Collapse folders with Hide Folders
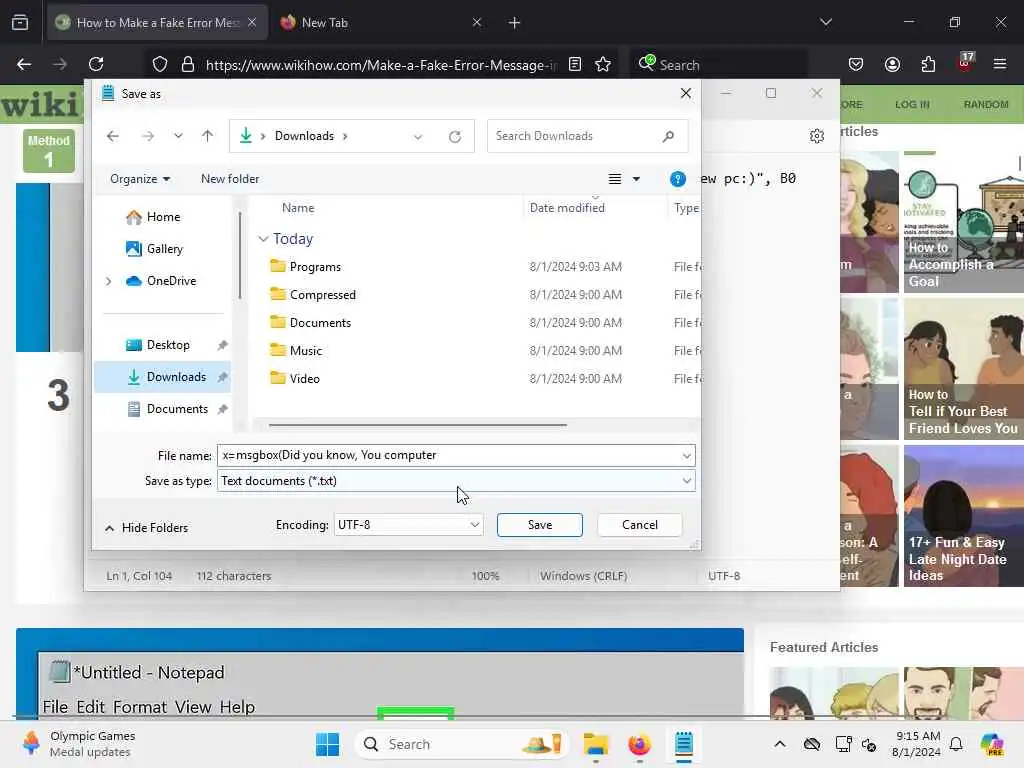This screenshot has width=1024, height=768. (146, 528)
